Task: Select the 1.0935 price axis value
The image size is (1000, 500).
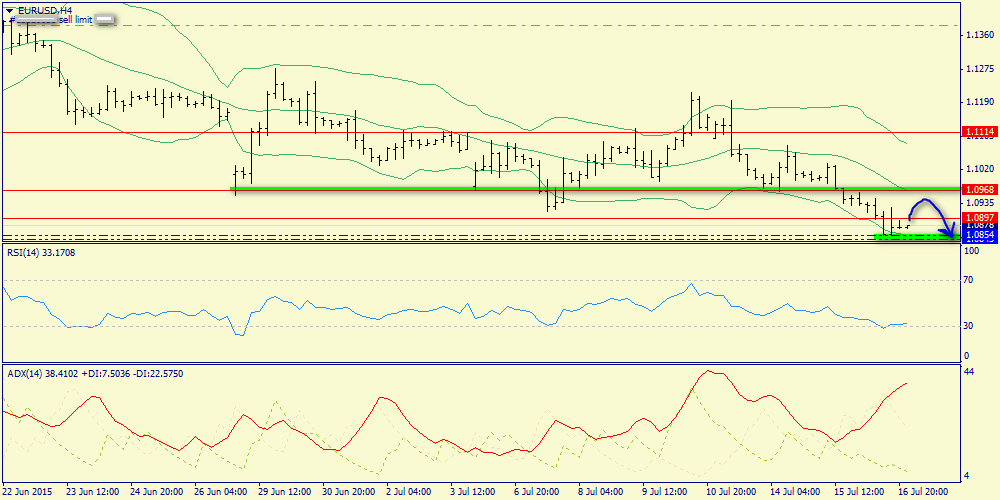Action: 980,203
